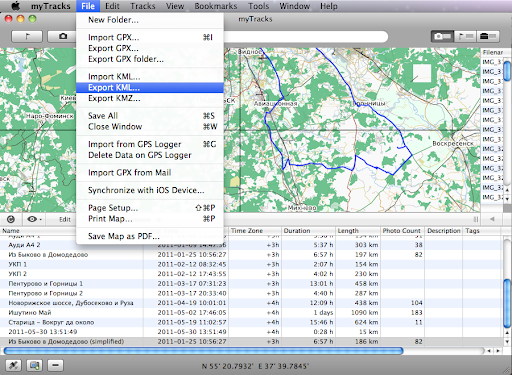Select track 'Старица – Вокруг да около'
The width and height of the screenshot is (512, 375).
(x=251, y=322)
